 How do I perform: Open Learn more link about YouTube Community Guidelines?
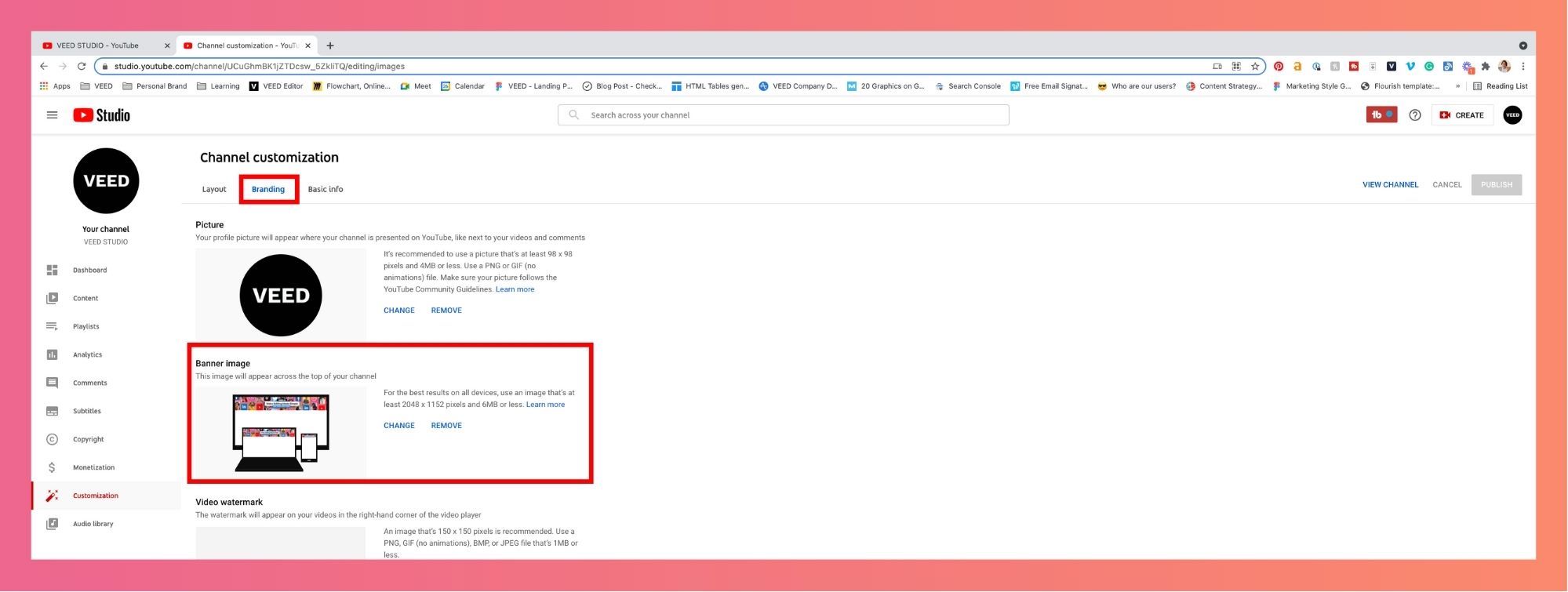click(x=515, y=289)
